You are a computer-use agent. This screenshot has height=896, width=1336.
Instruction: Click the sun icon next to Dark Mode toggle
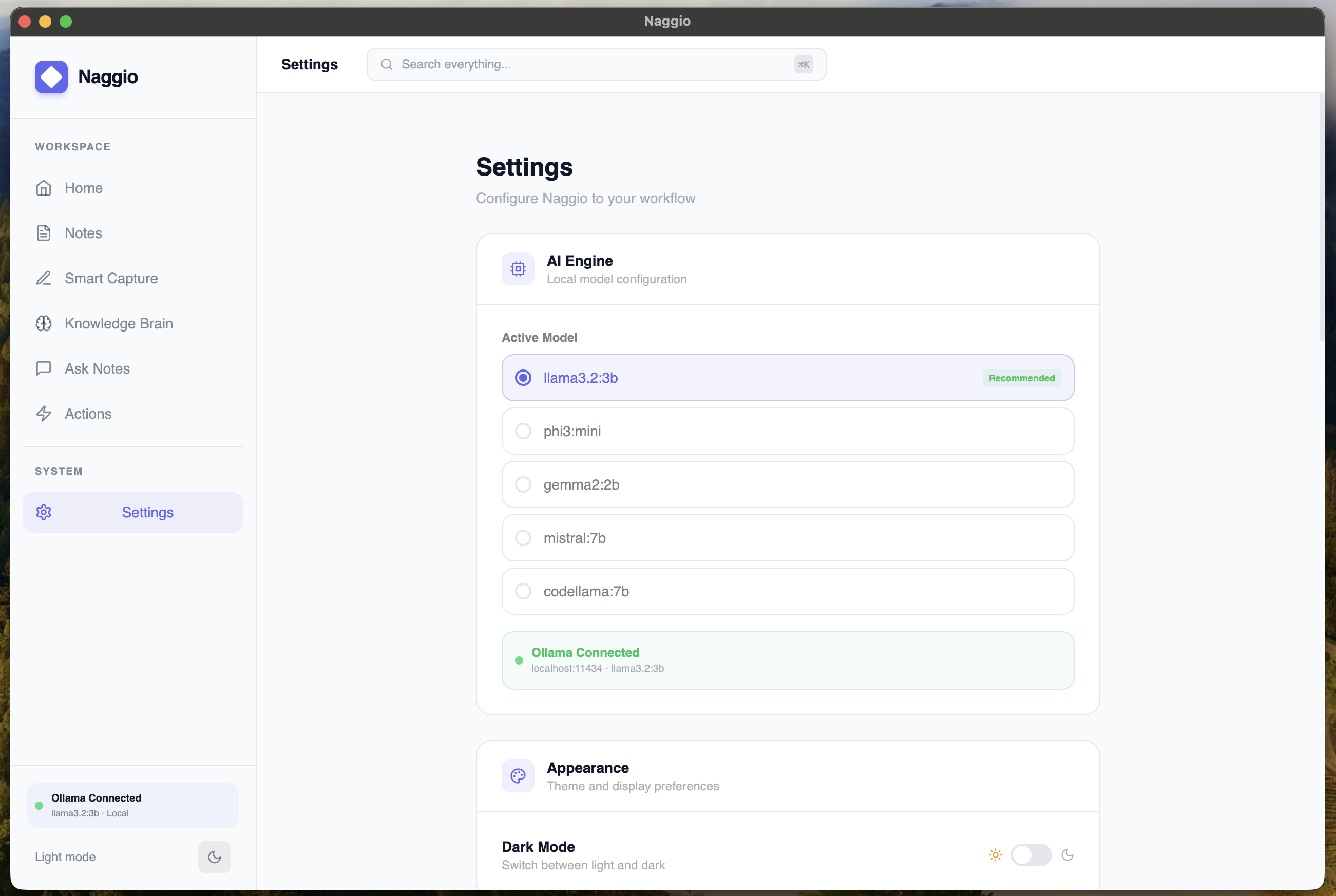(x=995, y=855)
